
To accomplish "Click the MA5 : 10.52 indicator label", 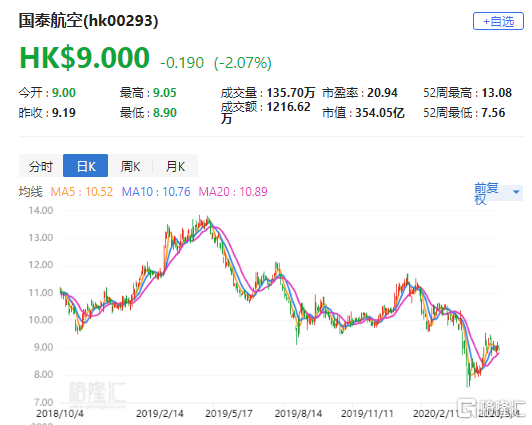I will click(81, 192).
